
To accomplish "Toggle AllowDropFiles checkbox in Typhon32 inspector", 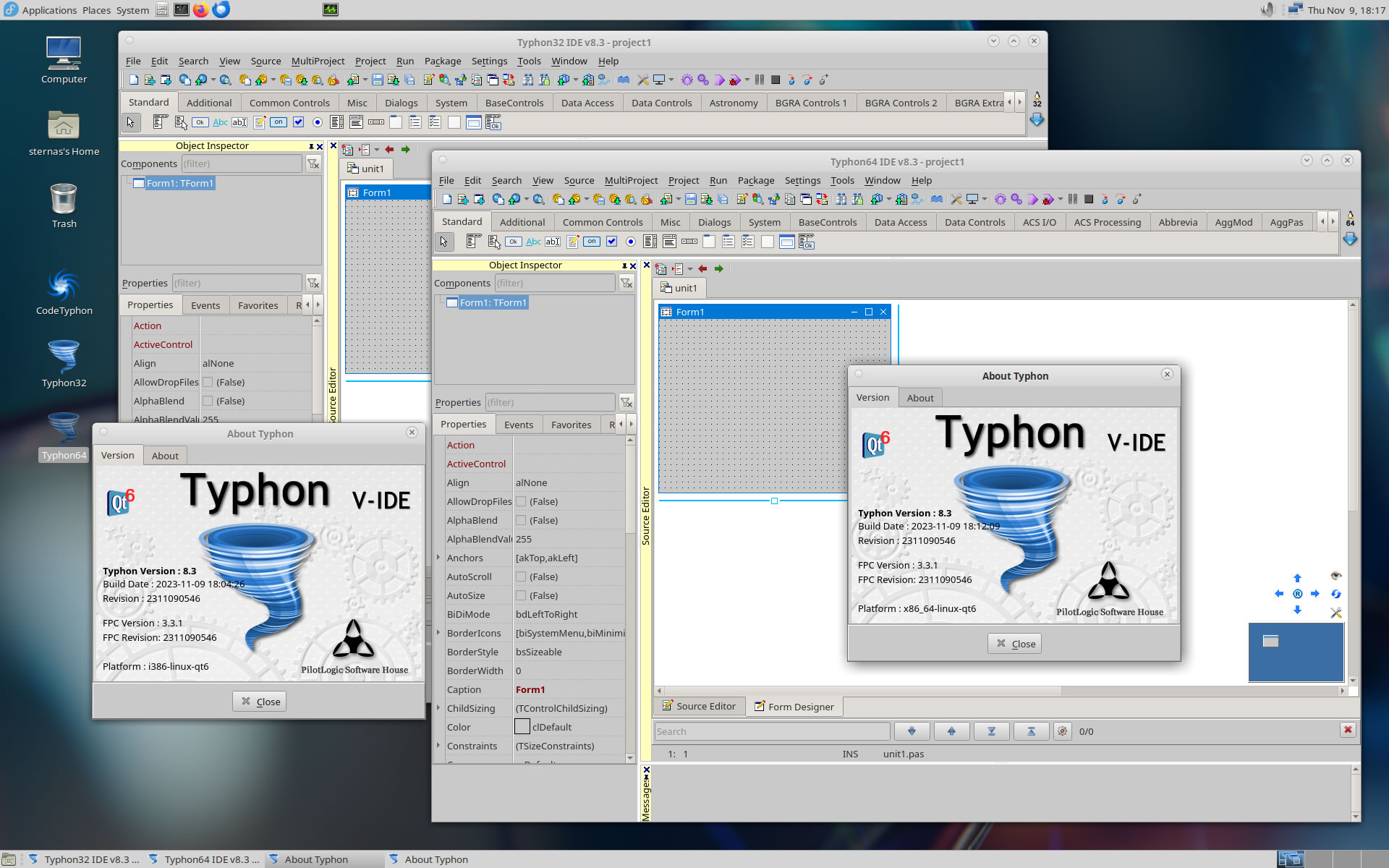I will pyautogui.click(x=208, y=382).
